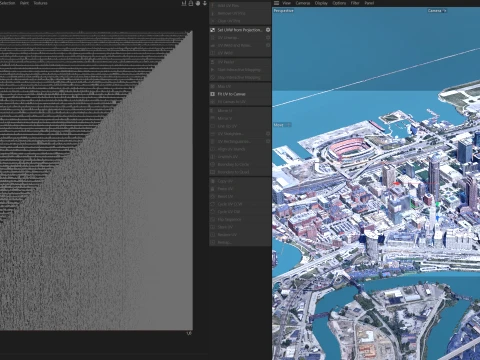Open UV Straighten options gear
This screenshot has height=360, width=480.
point(268,134)
